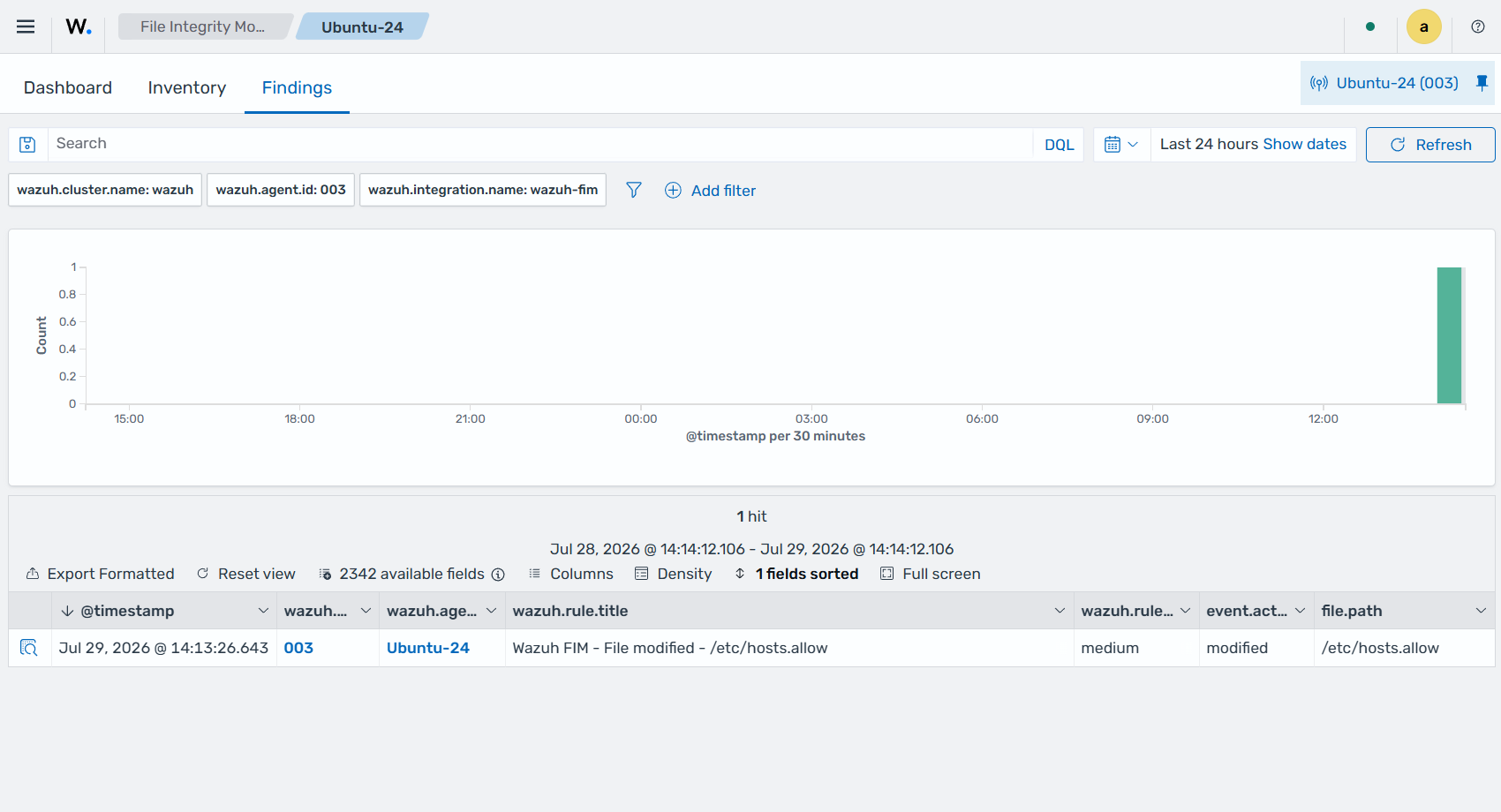Click Reset view
Viewport: 1501px width, 812px height.
point(246,574)
